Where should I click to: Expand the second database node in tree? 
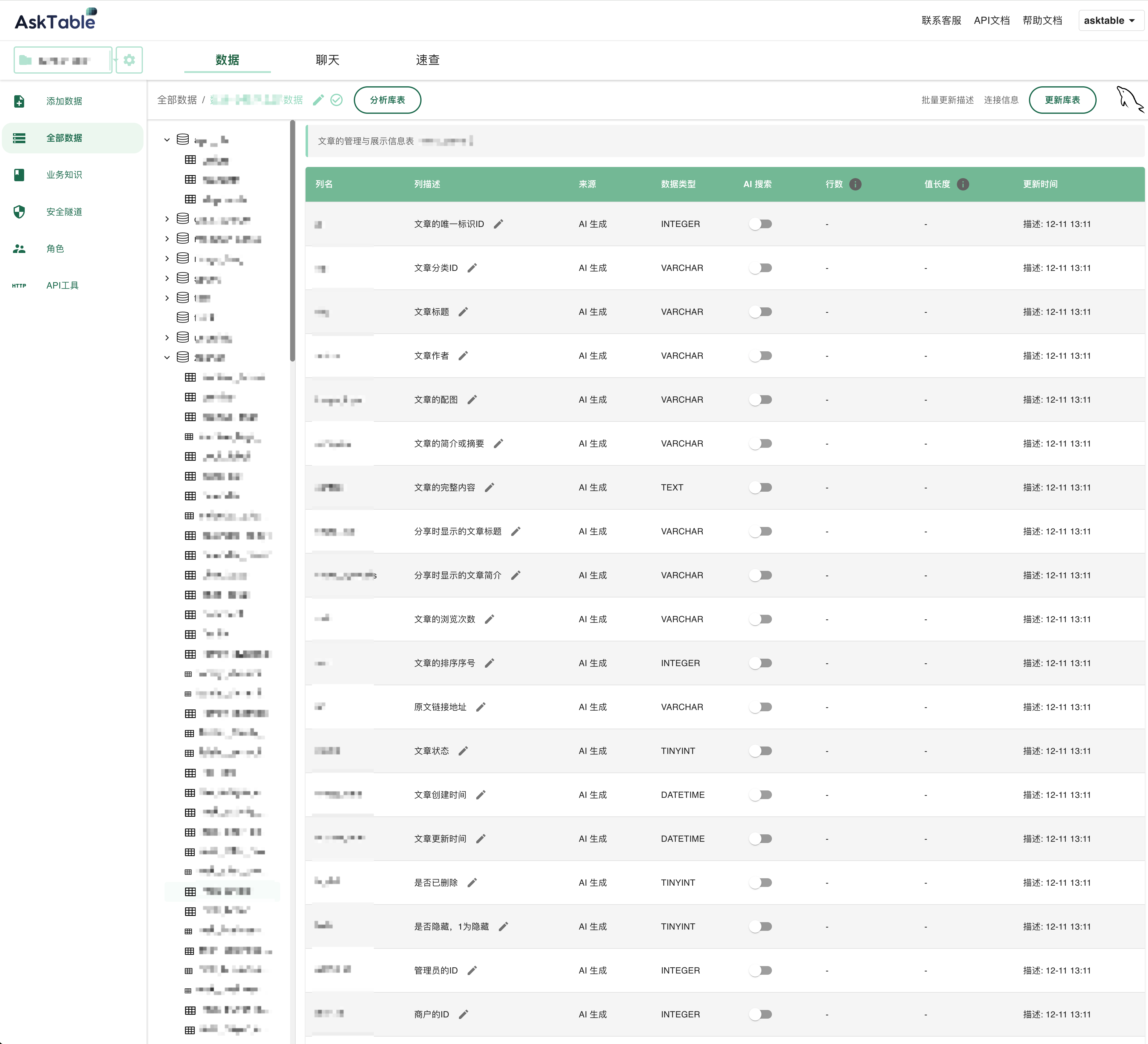click(167, 219)
